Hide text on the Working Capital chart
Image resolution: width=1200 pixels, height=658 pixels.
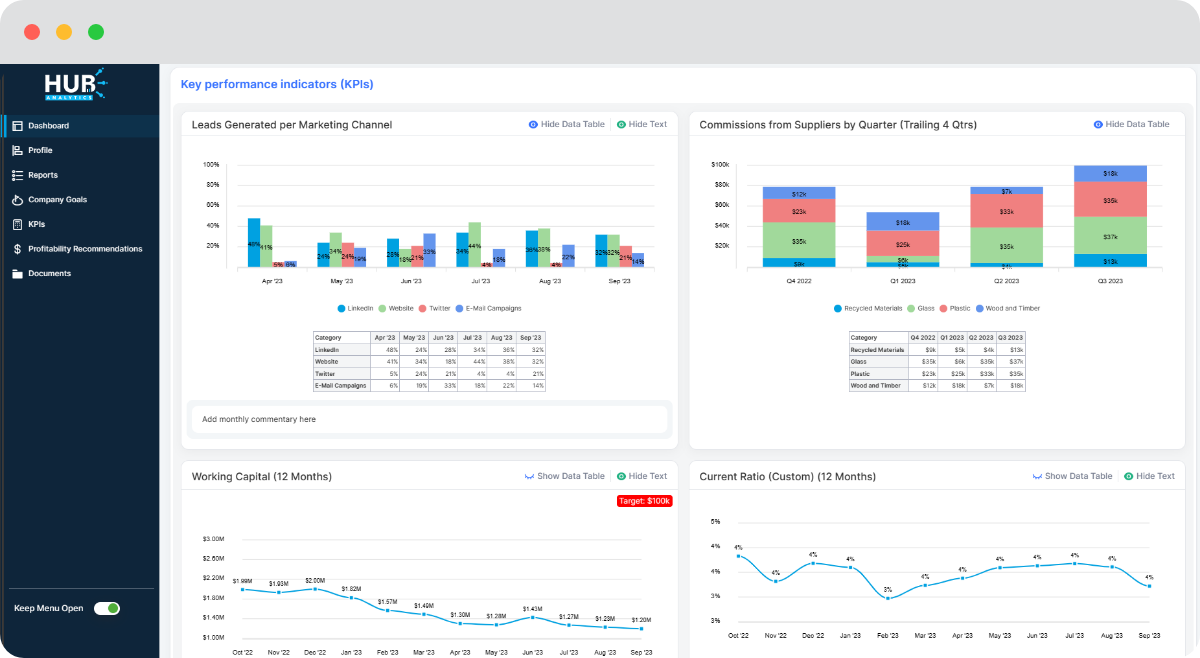[x=643, y=476]
